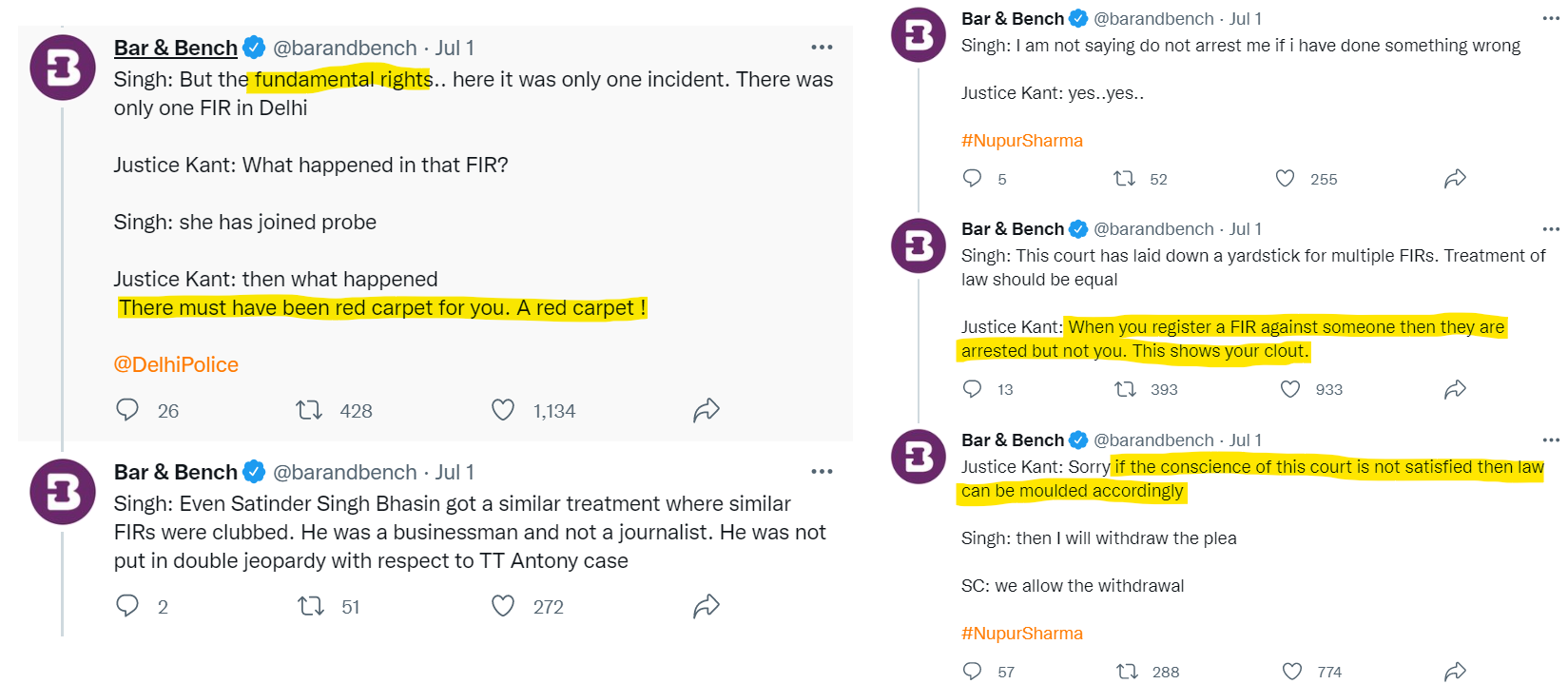This screenshot has height=684, width=1568.
Task: Open #NupurSharma hashtag in the withdrawal tweet
Action: click(1021, 634)
